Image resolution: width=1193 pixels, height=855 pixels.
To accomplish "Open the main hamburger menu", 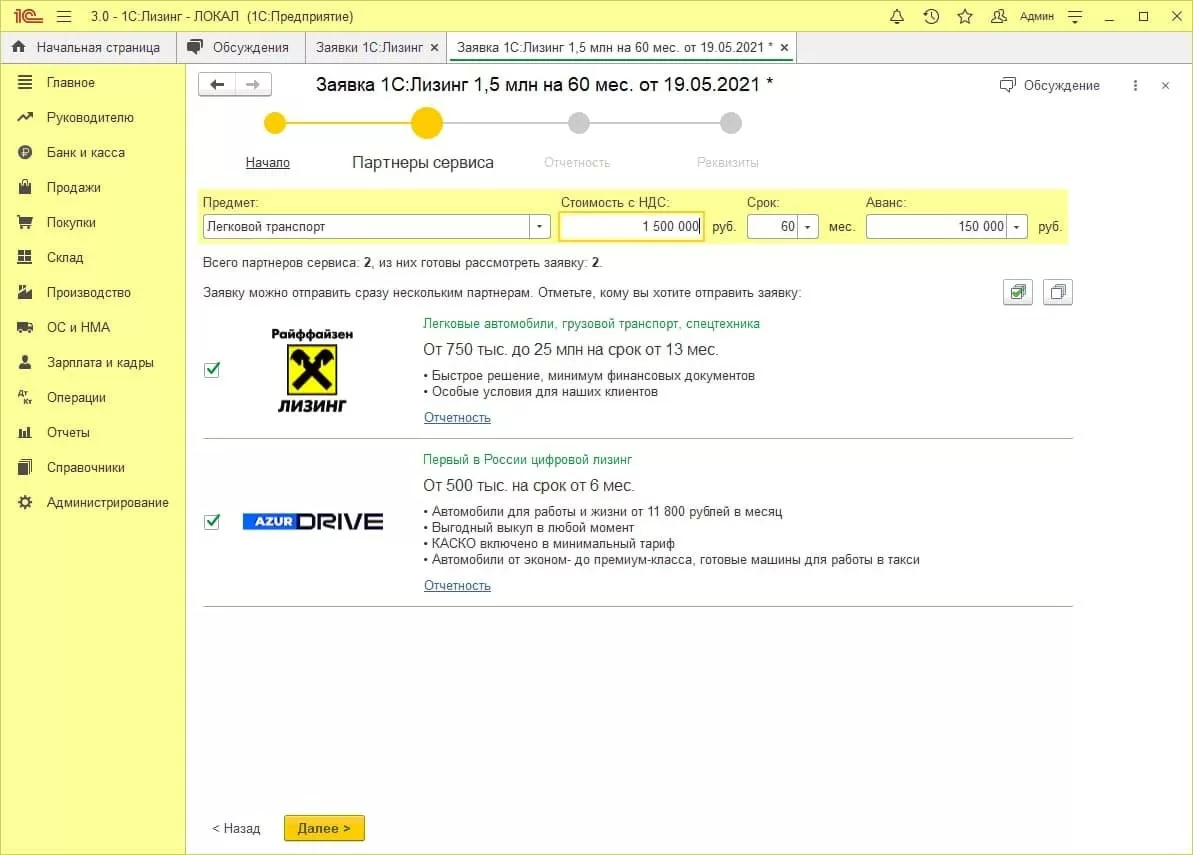I will 64,16.
